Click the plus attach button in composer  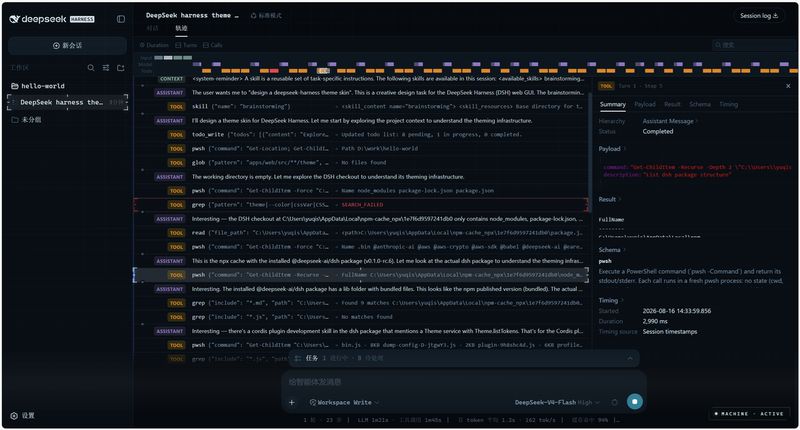[x=292, y=402]
